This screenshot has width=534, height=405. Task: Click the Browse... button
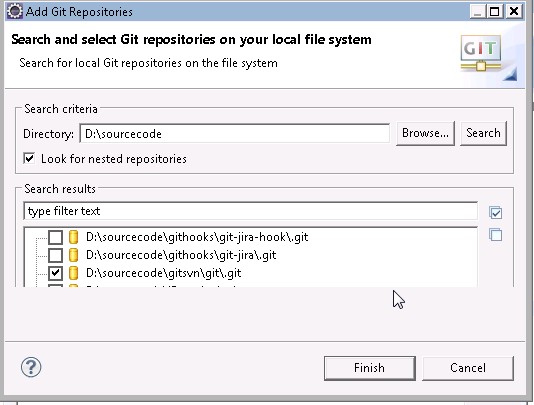pyautogui.click(x=425, y=133)
